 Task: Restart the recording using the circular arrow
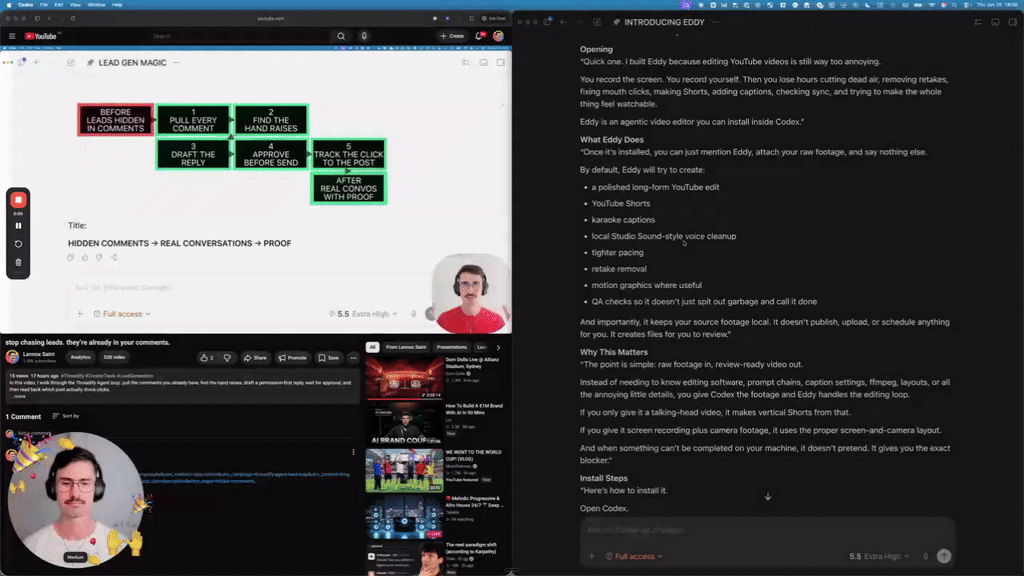click(18, 244)
